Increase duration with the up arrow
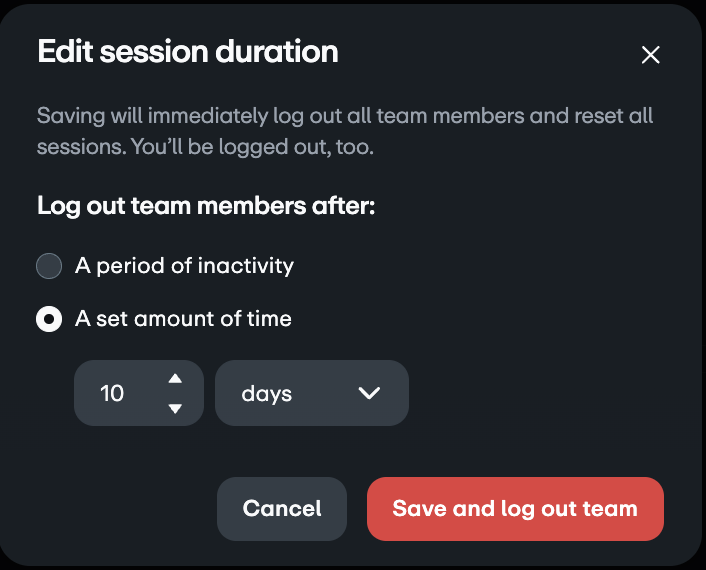 click(x=175, y=378)
